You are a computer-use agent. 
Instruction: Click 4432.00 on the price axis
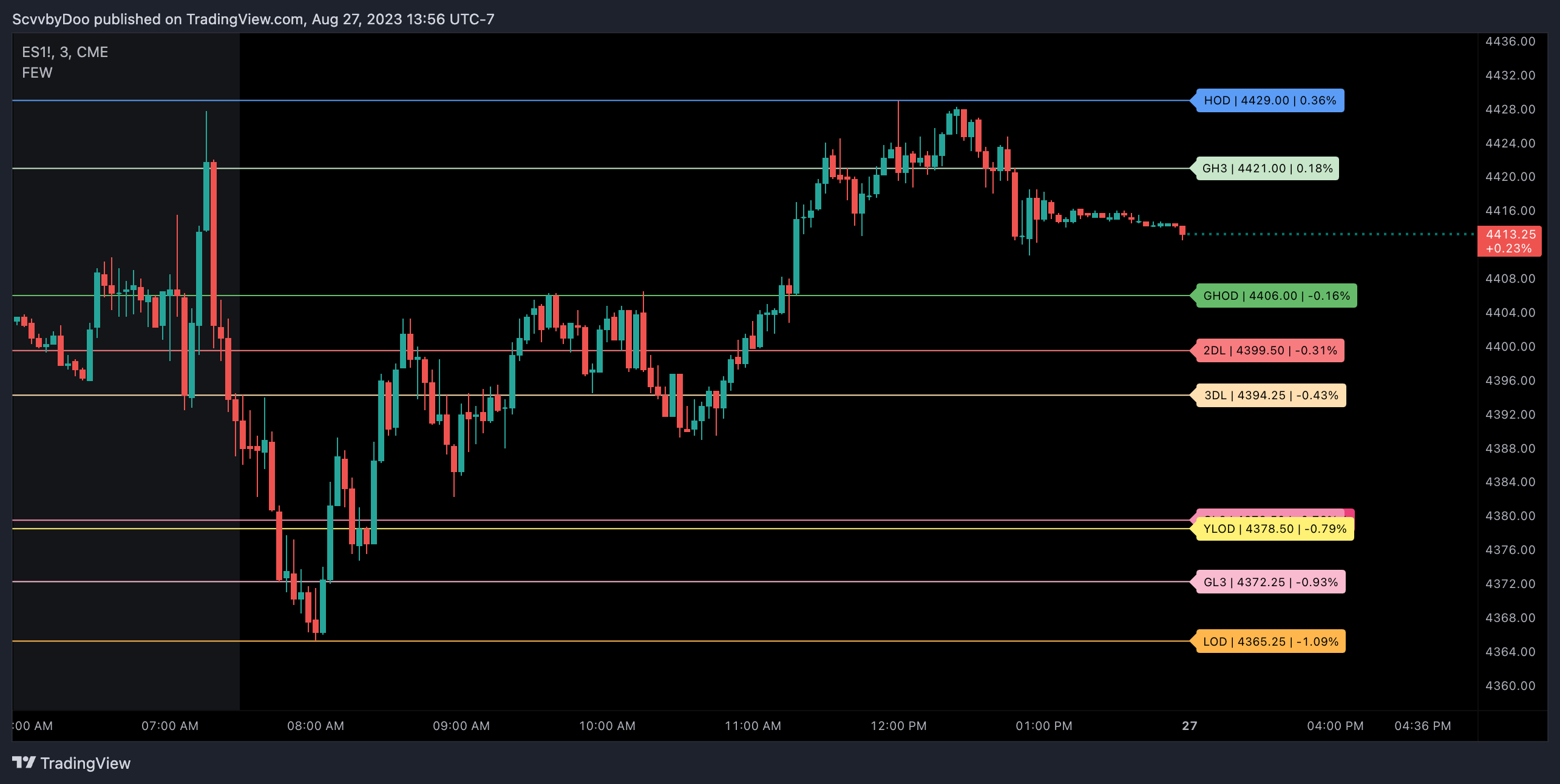(x=1510, y=76)
